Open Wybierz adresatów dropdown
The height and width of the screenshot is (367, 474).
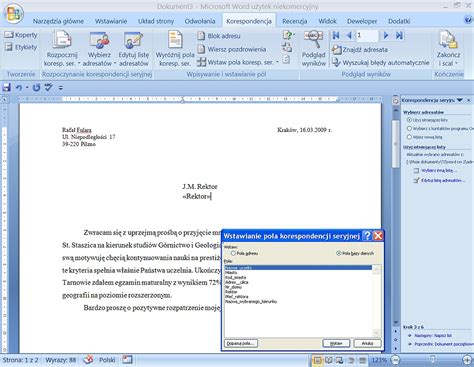coord(99,49)
